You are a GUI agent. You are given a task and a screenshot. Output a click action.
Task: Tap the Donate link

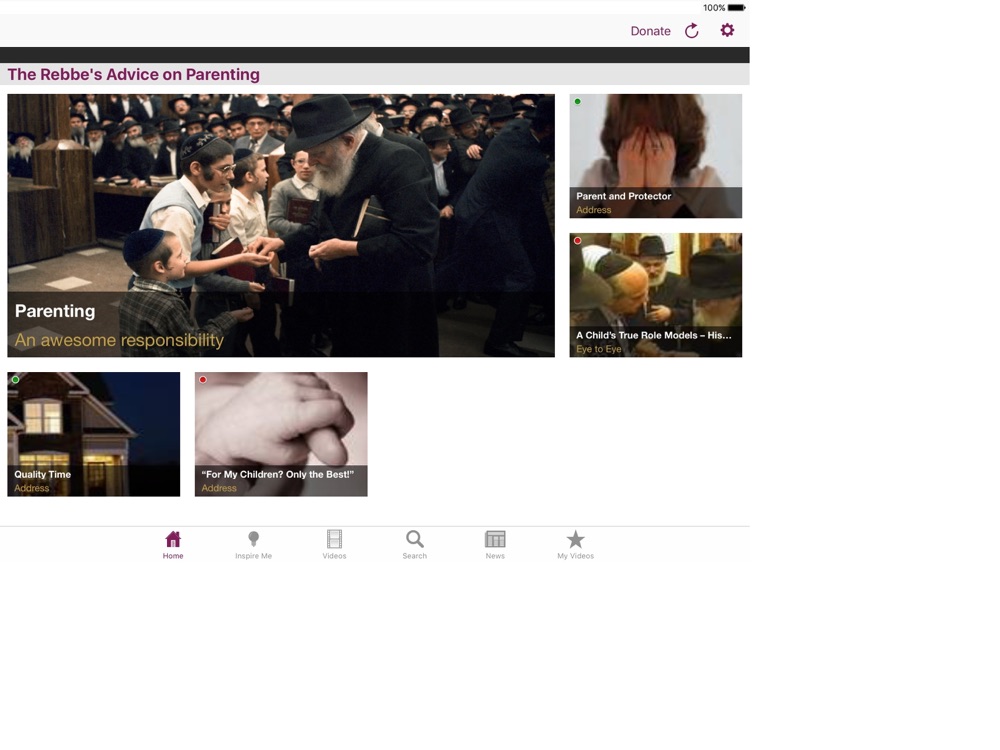click(x=650, y=31)
